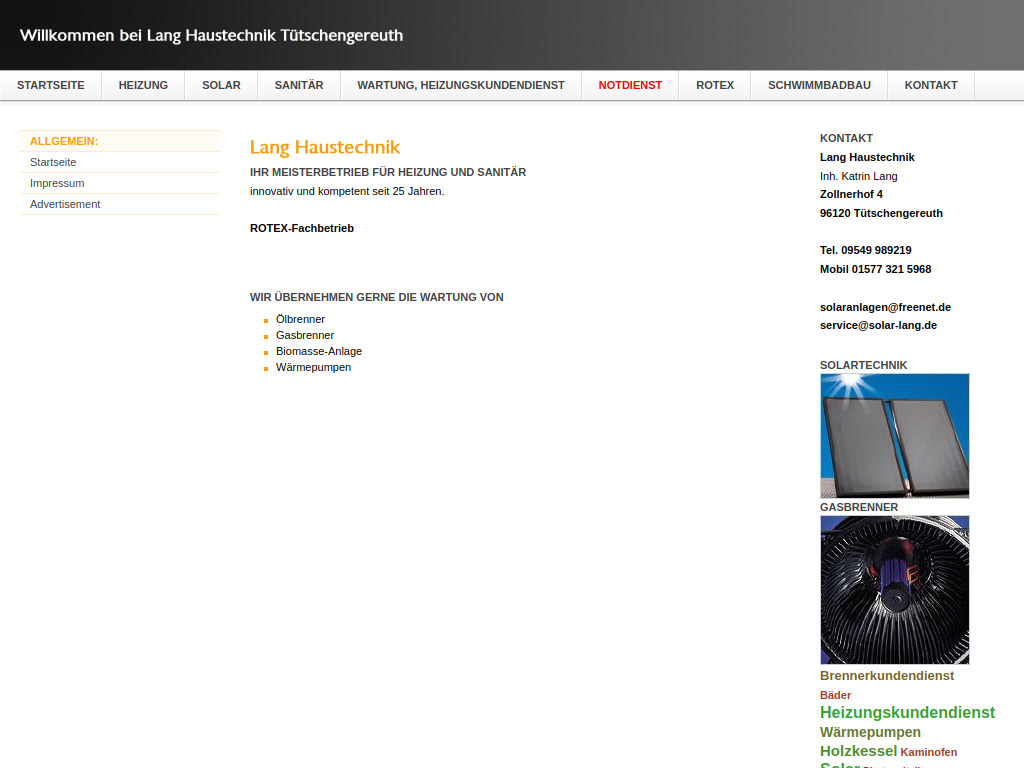Click the Kaminofen tag in the cloud

coord(929,751)
